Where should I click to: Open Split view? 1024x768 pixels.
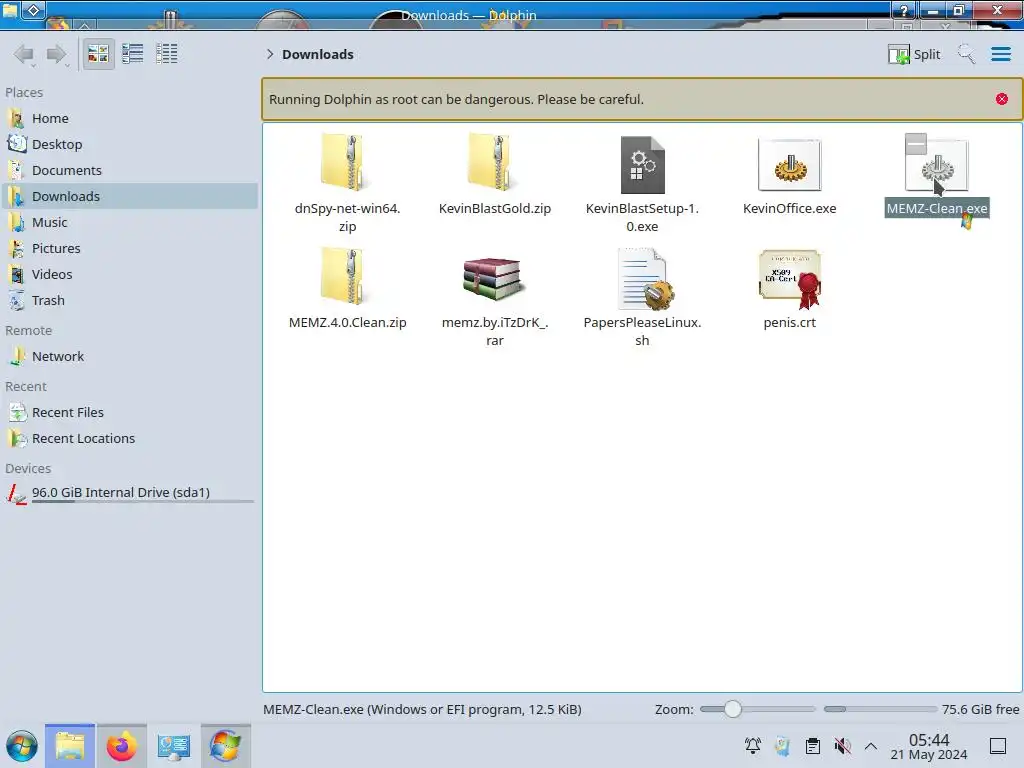point(914,54)
